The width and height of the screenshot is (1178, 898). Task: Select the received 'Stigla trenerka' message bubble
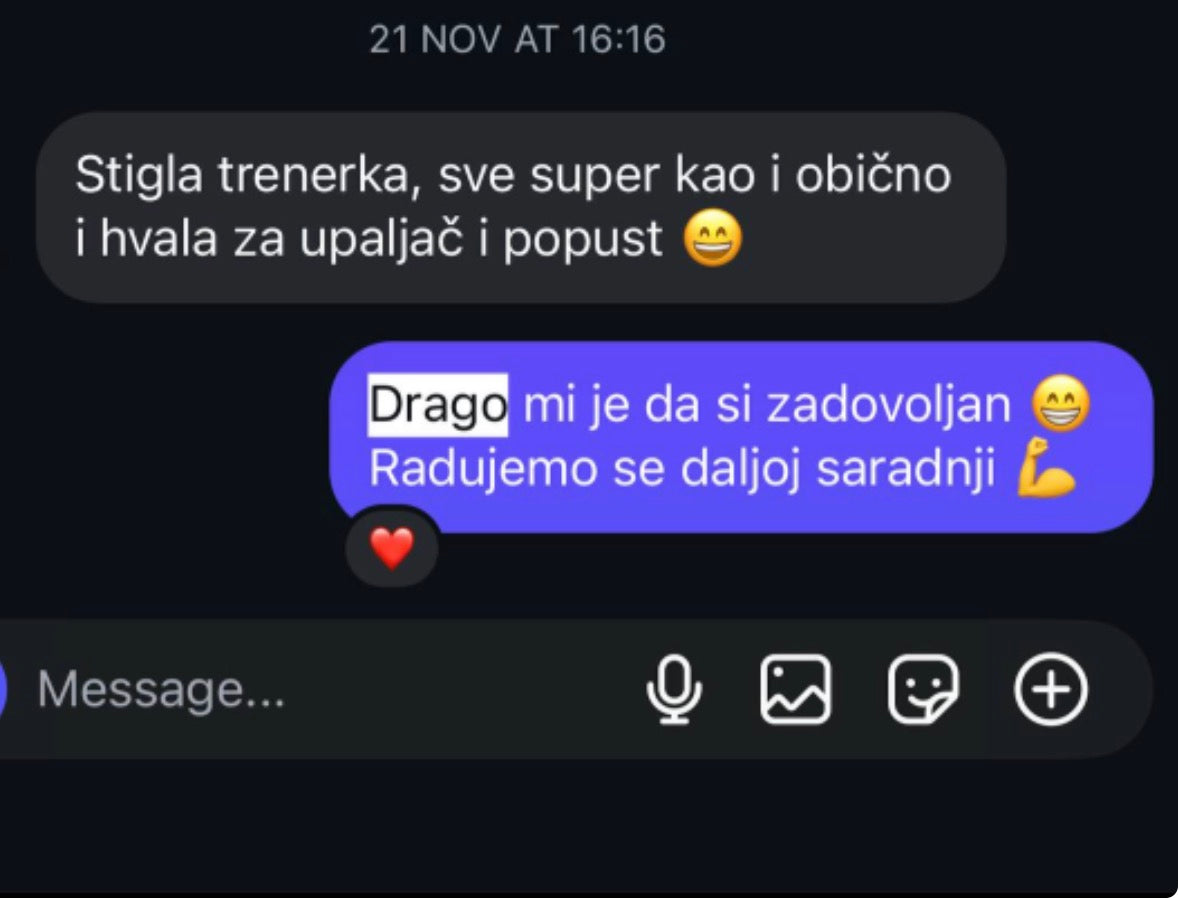(x=521, y=207)
